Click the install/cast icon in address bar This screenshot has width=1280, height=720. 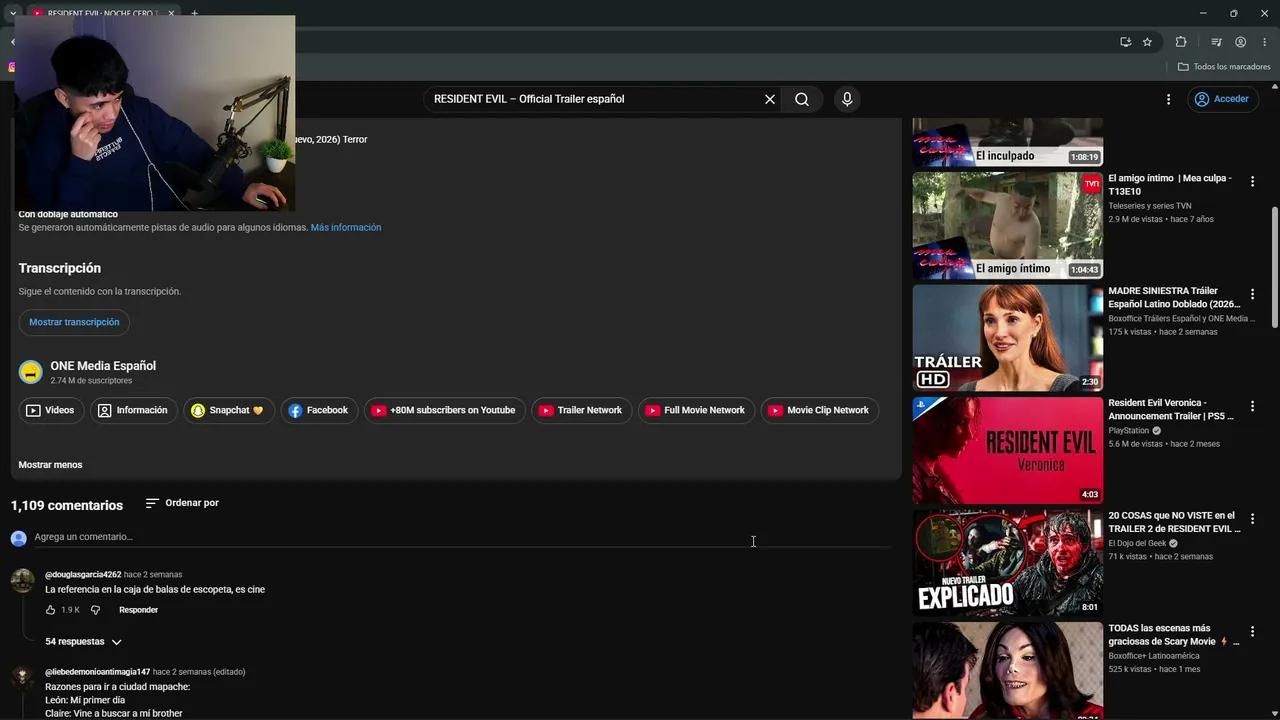pyautogui.click(x=1125, y=42)
